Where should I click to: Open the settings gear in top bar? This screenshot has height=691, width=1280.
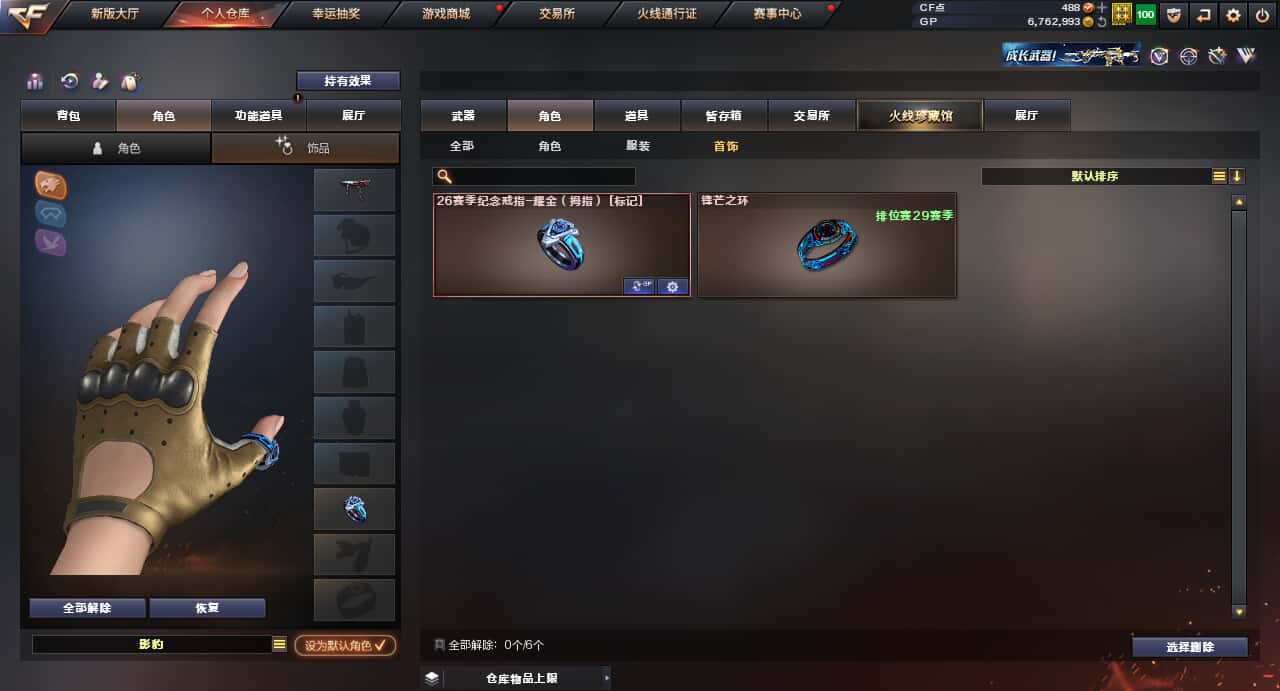[x=1233, y=15]
